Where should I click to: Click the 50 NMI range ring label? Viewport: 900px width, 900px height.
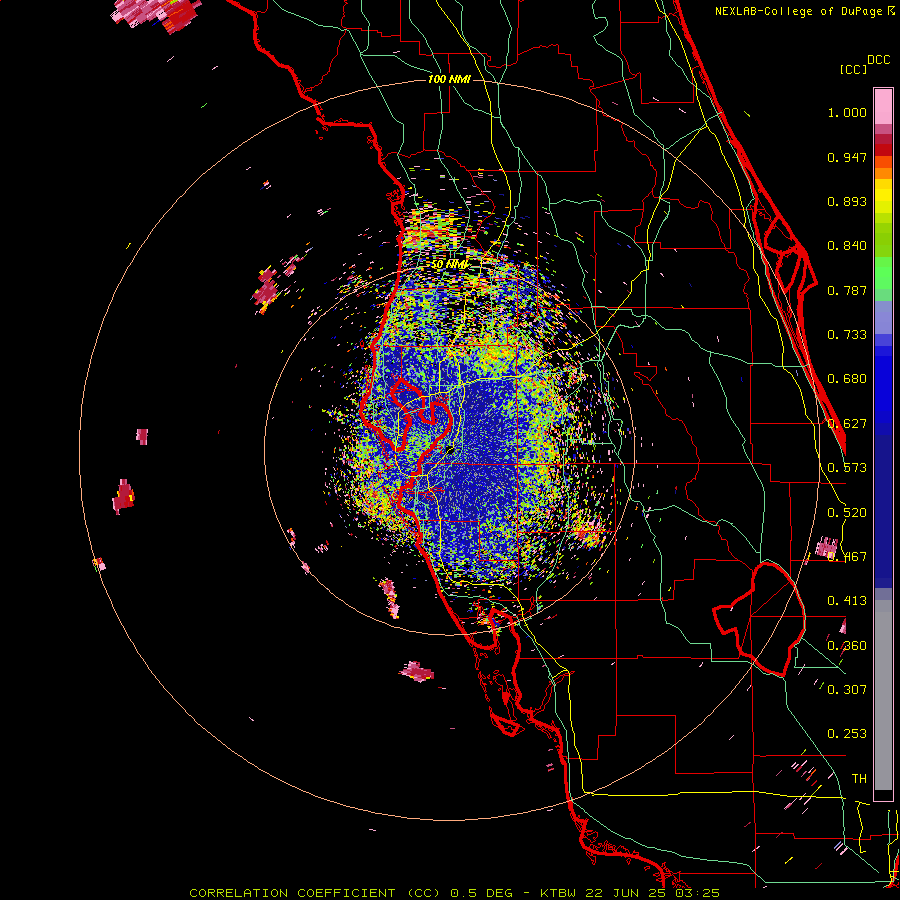[450, 265]
